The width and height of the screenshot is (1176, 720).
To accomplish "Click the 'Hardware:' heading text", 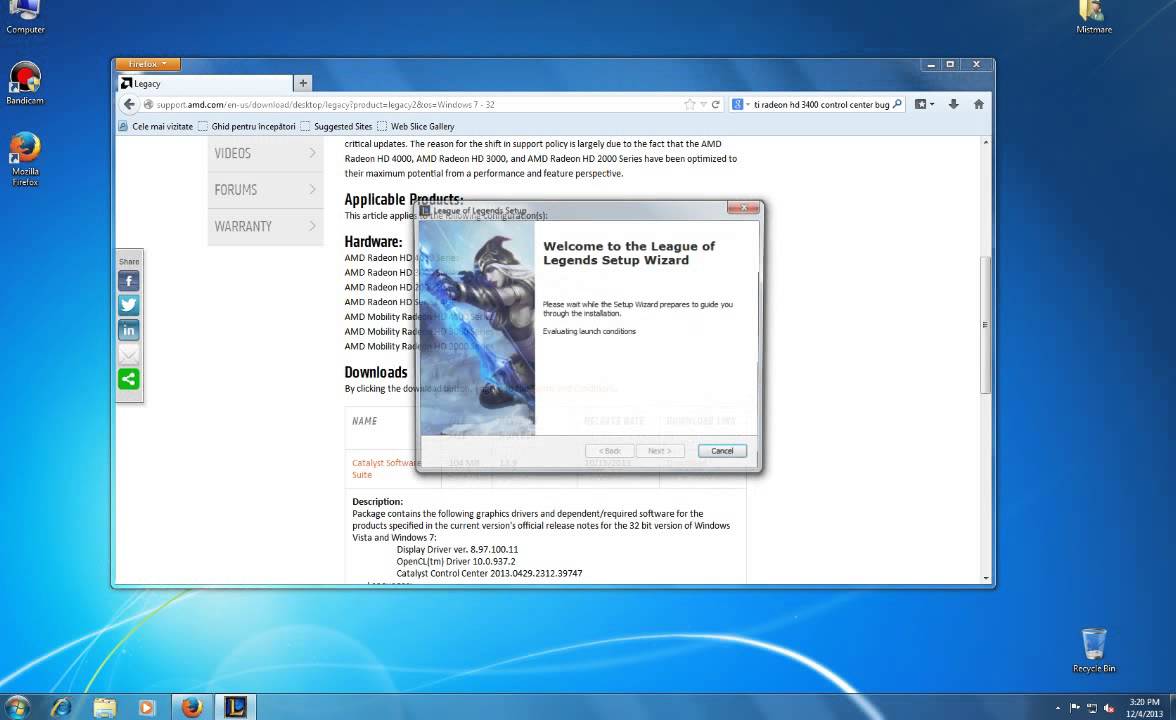I will point(373,242).
